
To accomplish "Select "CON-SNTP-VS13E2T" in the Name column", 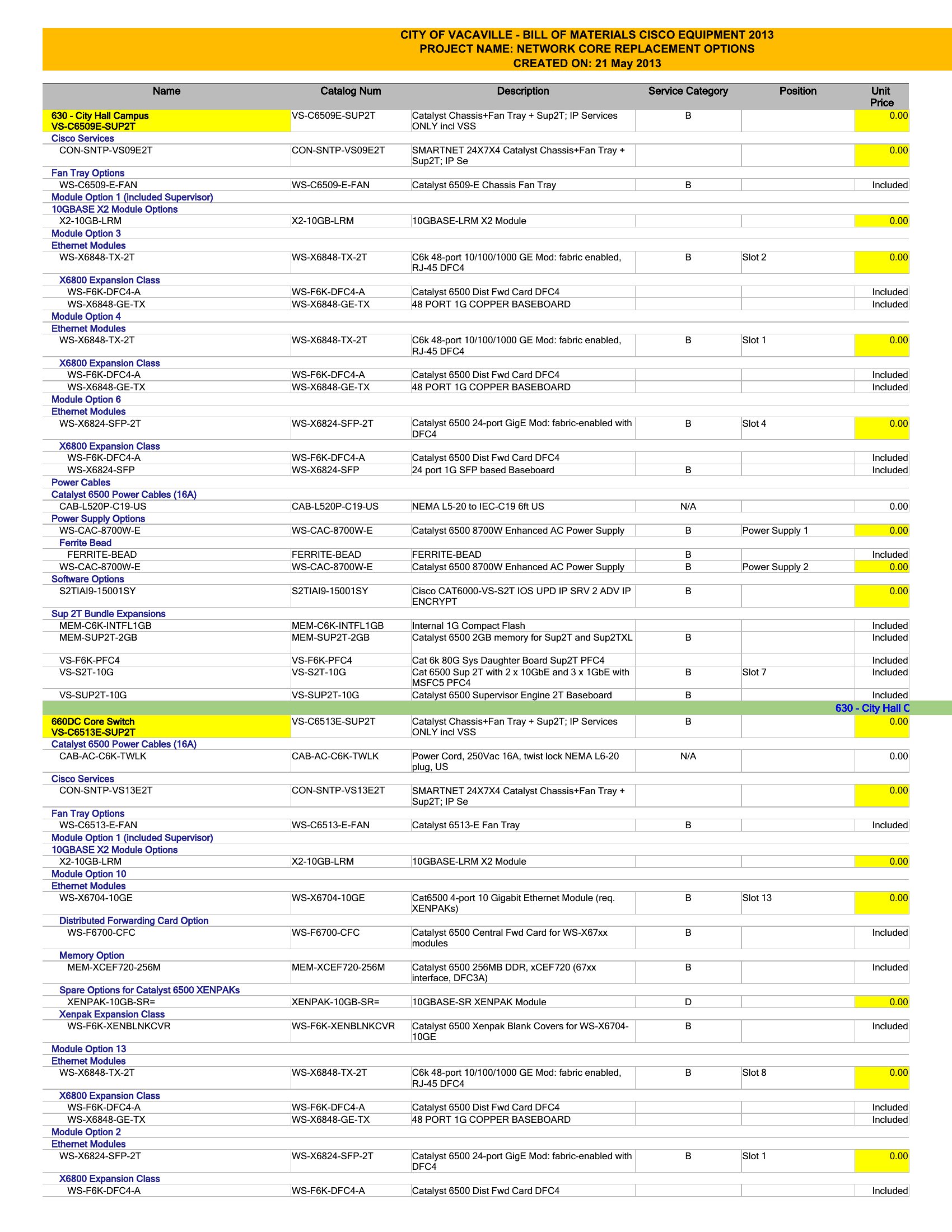I will tap(105, 790).
